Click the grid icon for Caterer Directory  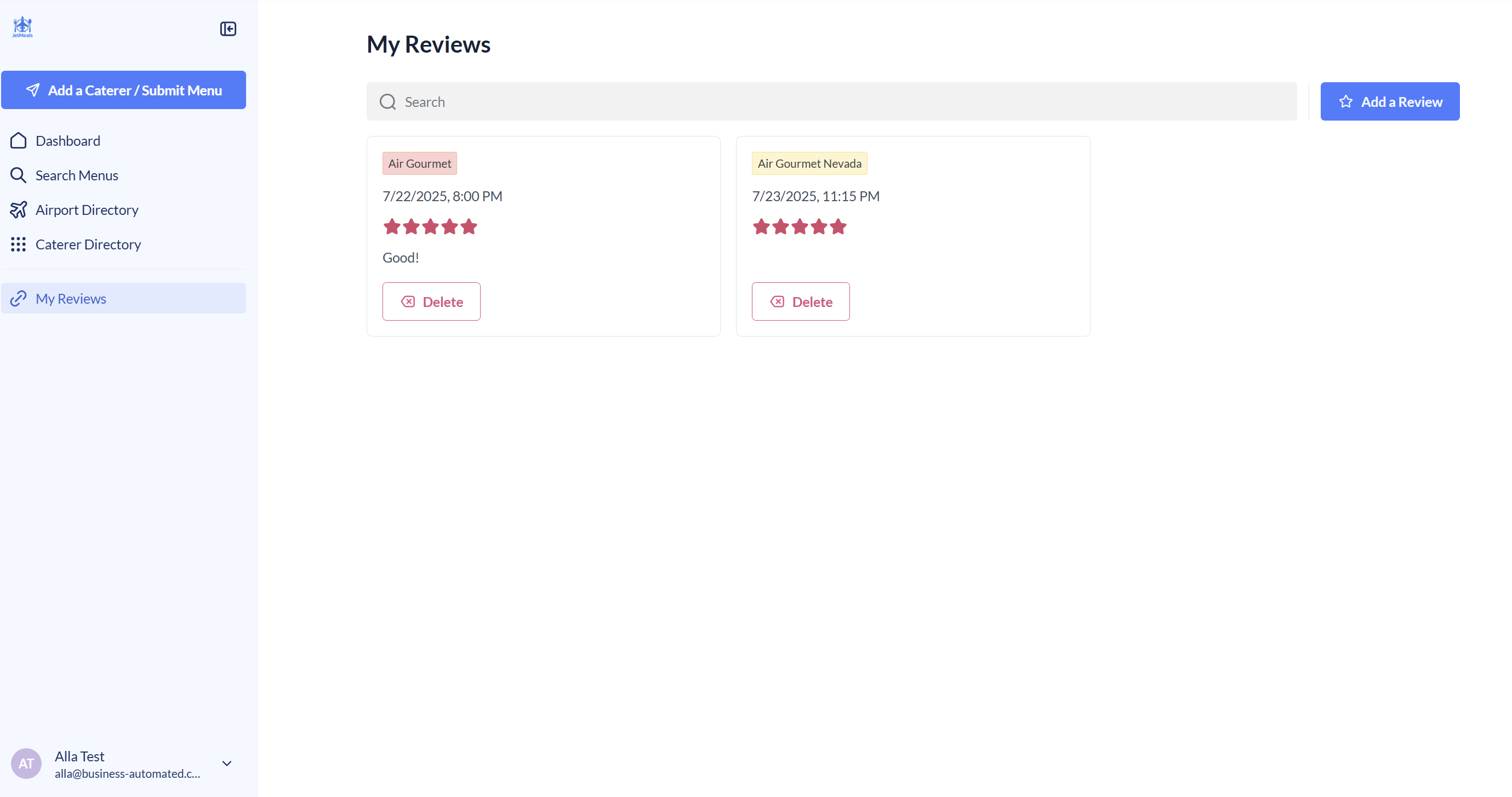[x=18, y=244]
